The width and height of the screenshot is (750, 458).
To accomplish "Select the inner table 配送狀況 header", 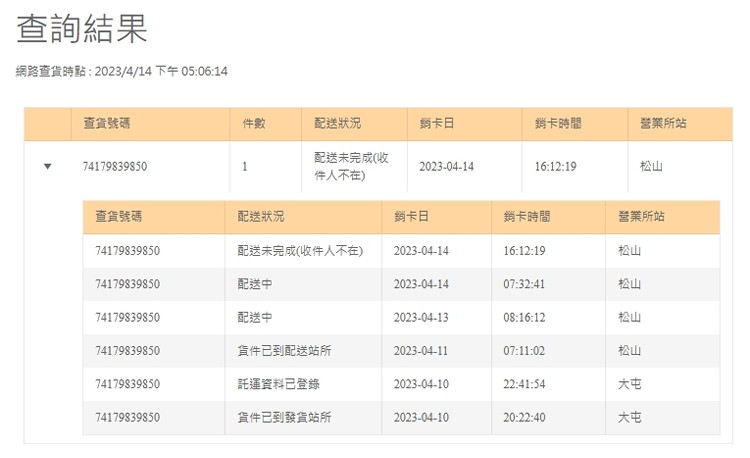I will point(261,217).
